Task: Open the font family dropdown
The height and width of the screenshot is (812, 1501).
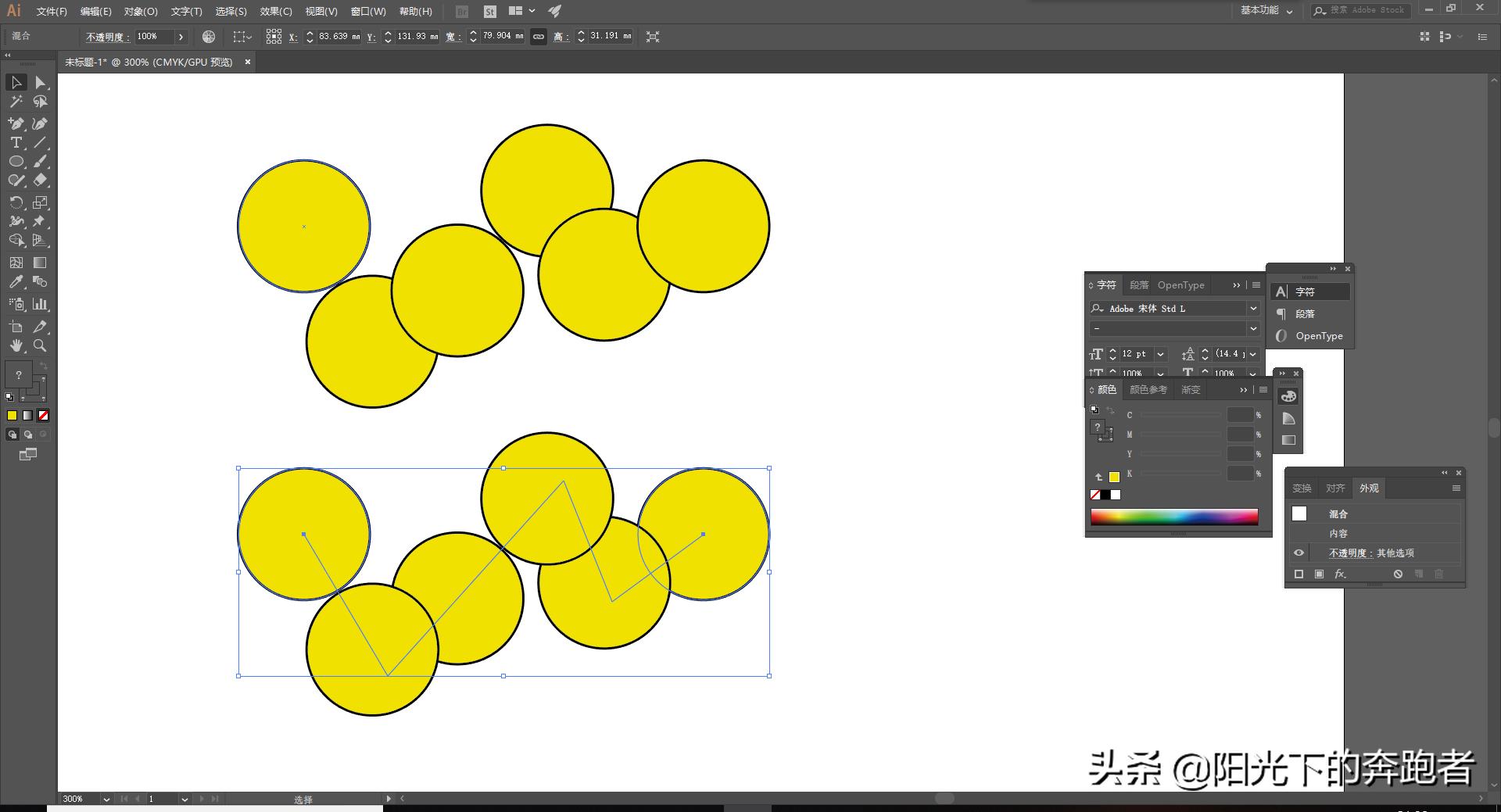Action: pyautogui.click(x=1253, y=309)
